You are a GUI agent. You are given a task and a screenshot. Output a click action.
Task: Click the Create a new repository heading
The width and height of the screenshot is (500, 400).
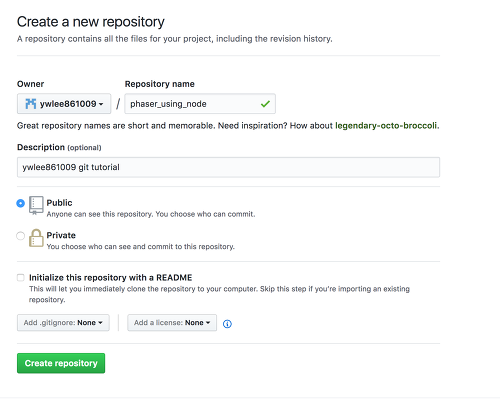91,22
